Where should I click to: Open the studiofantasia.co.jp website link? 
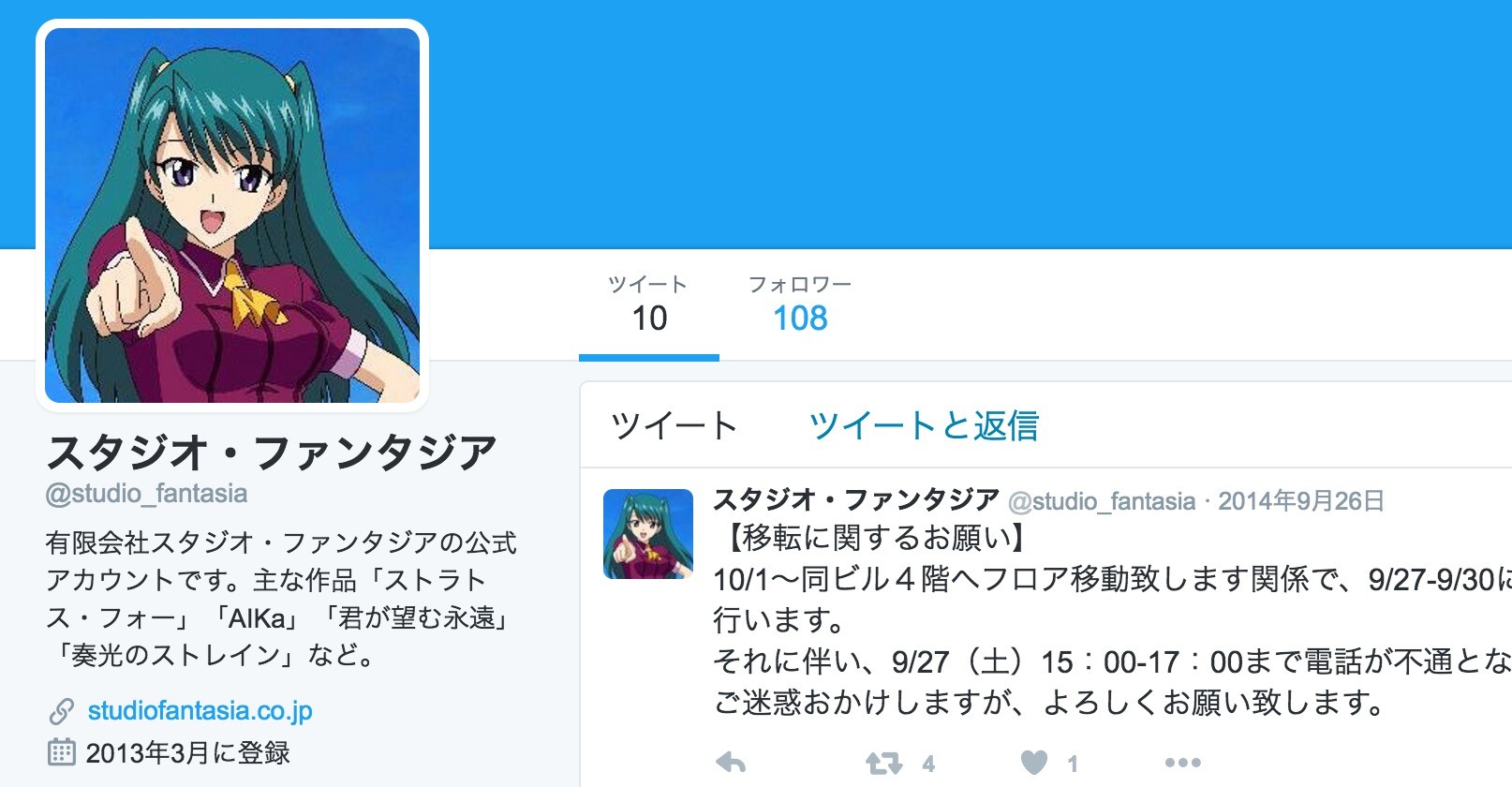tap(200, 711)
